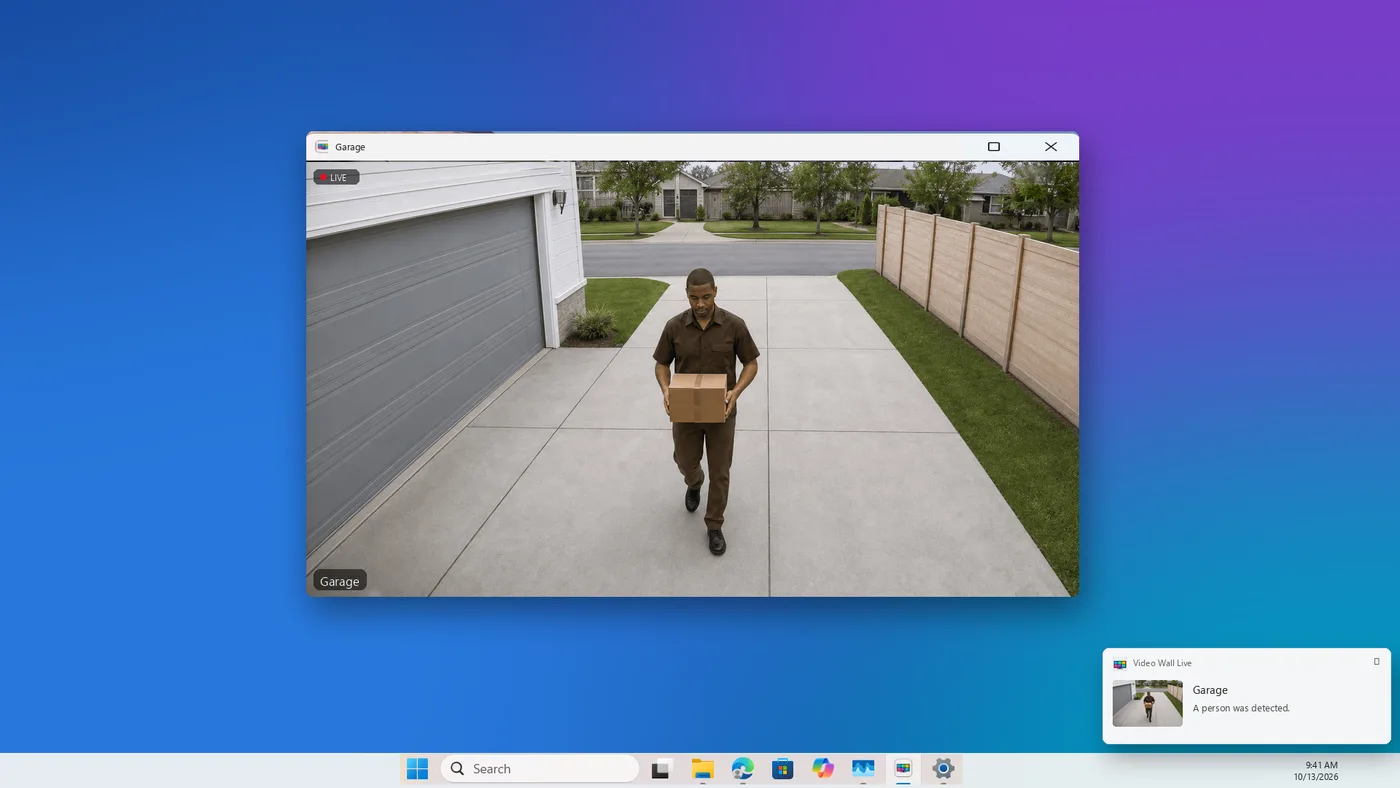Click the Garage camera label overlay
Viewport: 1400px width, 788px height.
(339, 581)
